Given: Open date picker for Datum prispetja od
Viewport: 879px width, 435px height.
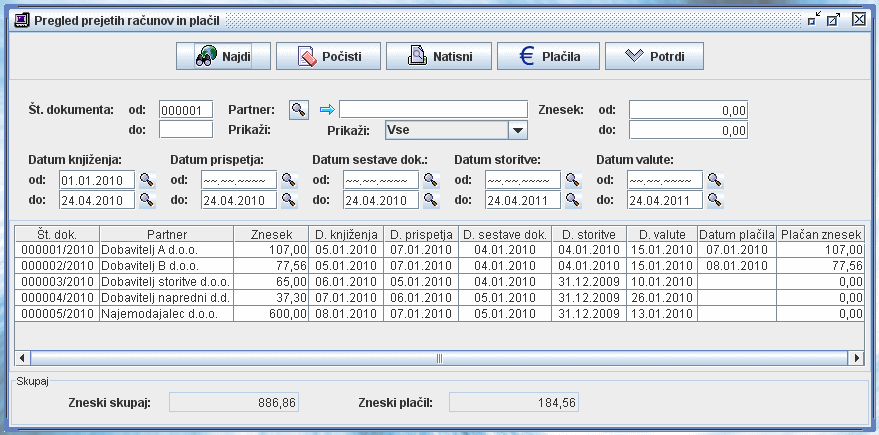Looking at the screenshot, I should [x=289, y=180].
